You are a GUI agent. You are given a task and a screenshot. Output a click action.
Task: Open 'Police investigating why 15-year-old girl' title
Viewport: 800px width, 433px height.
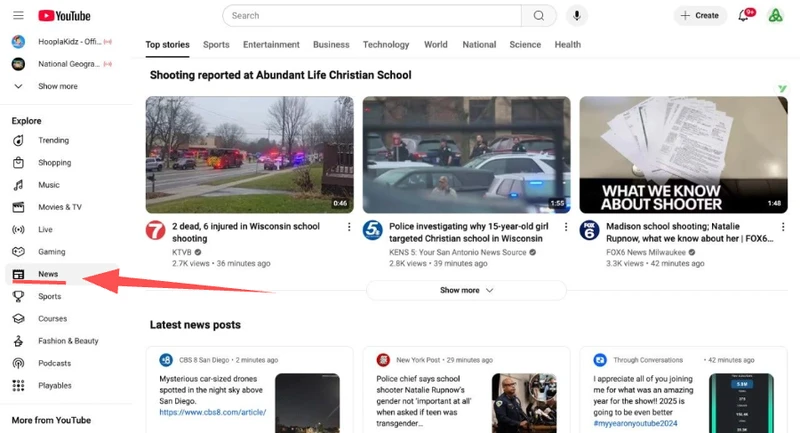pos(469,233)
